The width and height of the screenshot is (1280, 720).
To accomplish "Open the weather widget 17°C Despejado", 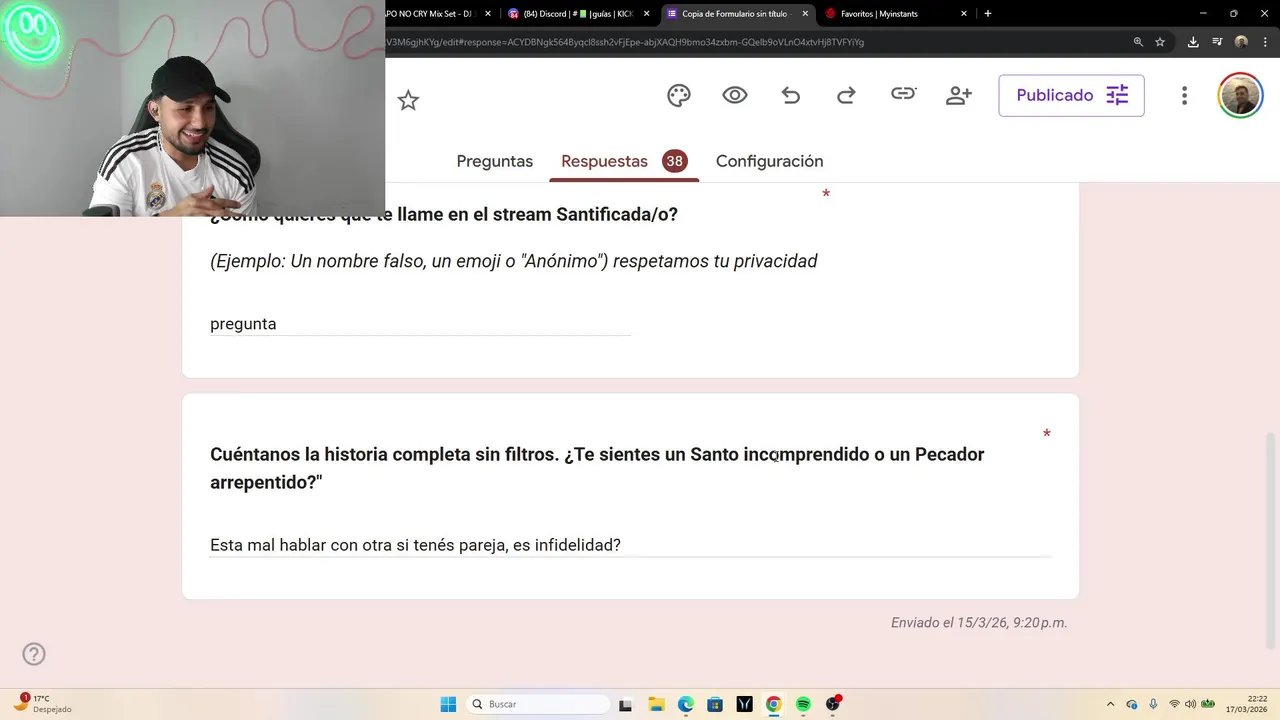I will [42, 704].
